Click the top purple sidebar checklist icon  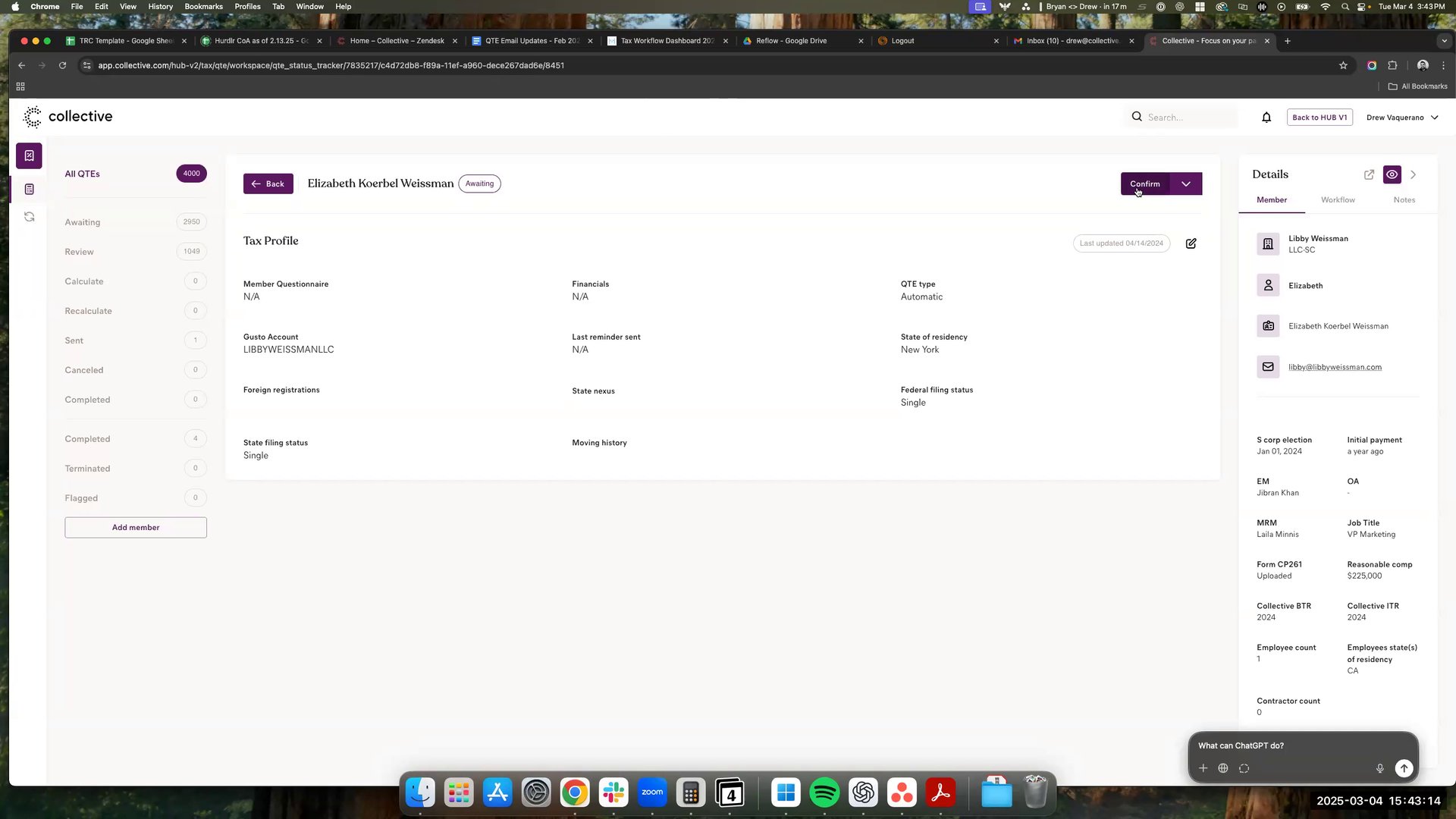click(30, 155)
